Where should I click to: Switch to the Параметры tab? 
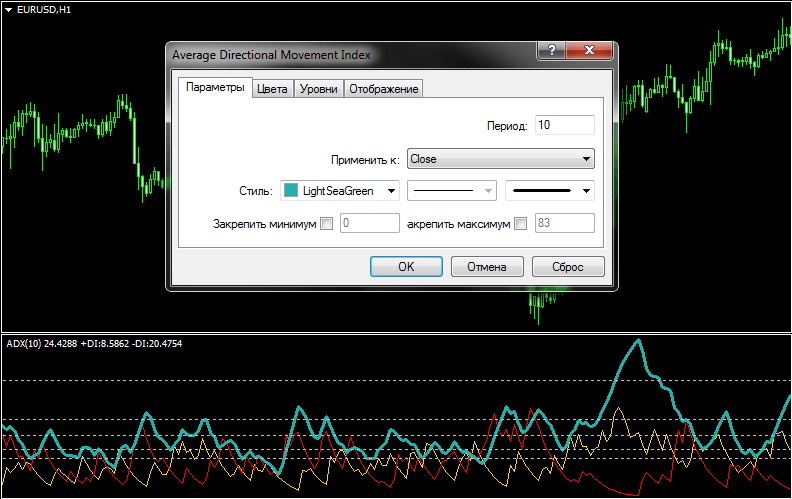pyautogui.click(x=215, y=88)
